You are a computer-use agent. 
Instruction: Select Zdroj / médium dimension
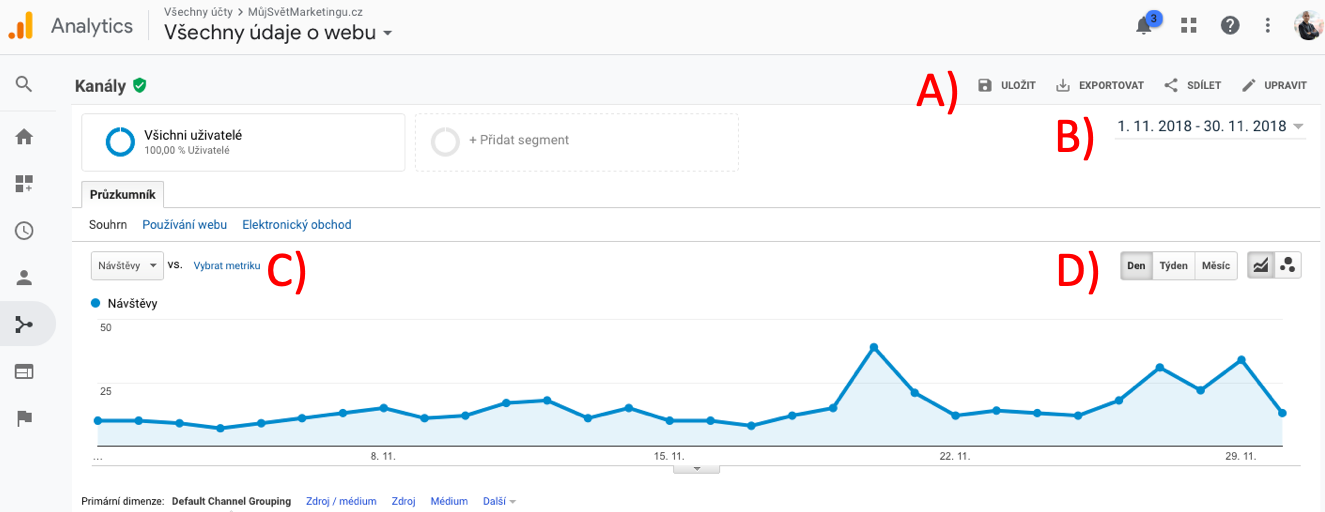tap(341, 501)
